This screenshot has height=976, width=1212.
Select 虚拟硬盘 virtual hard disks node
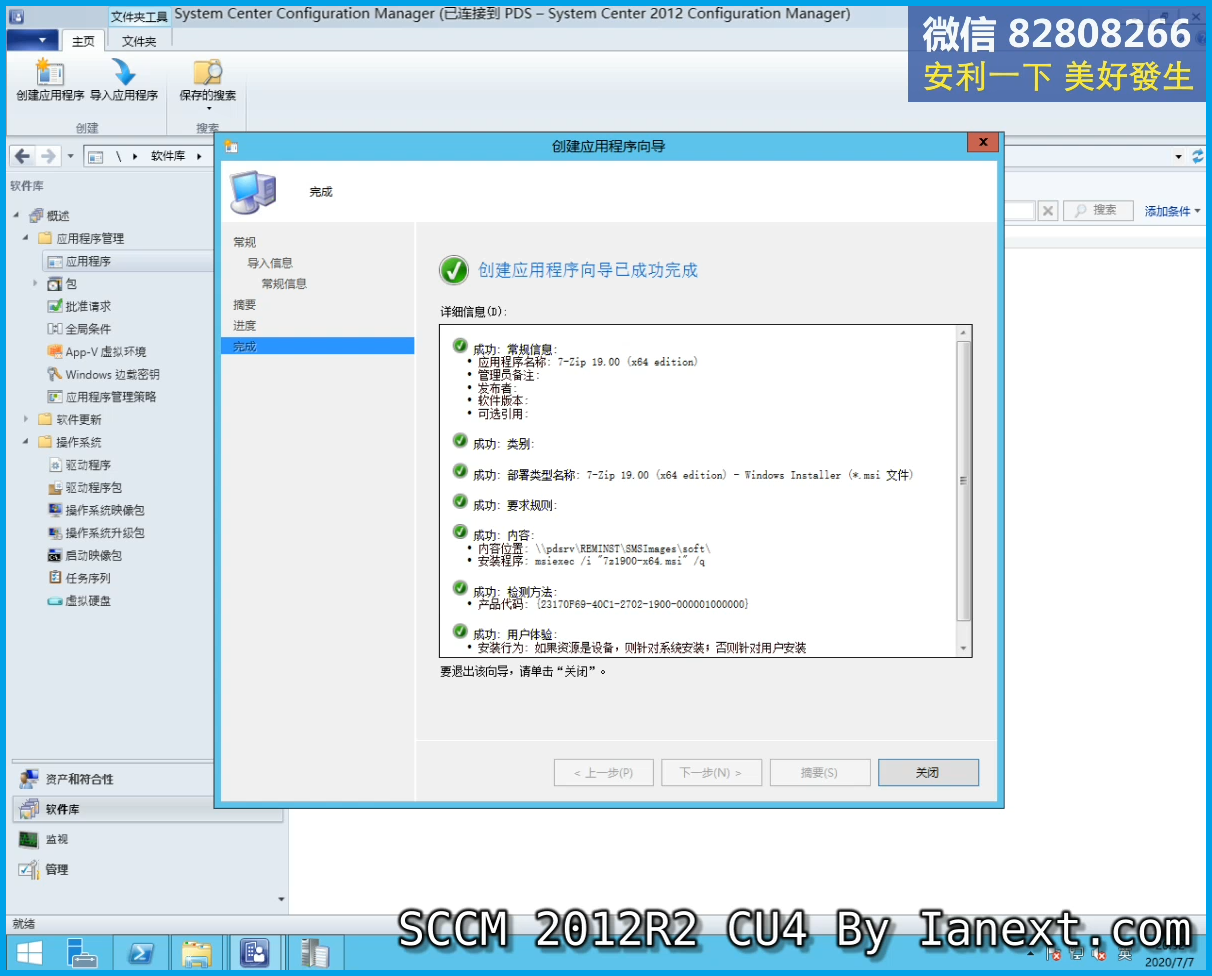[88, 601]
